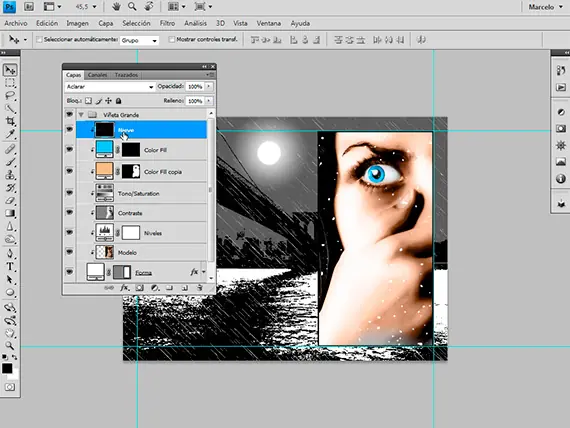Viewport: 570px width, 428px height.
Task: Open the Grupo auto-select dropdown
Action: pyautogui.click(x=140, y=40)
